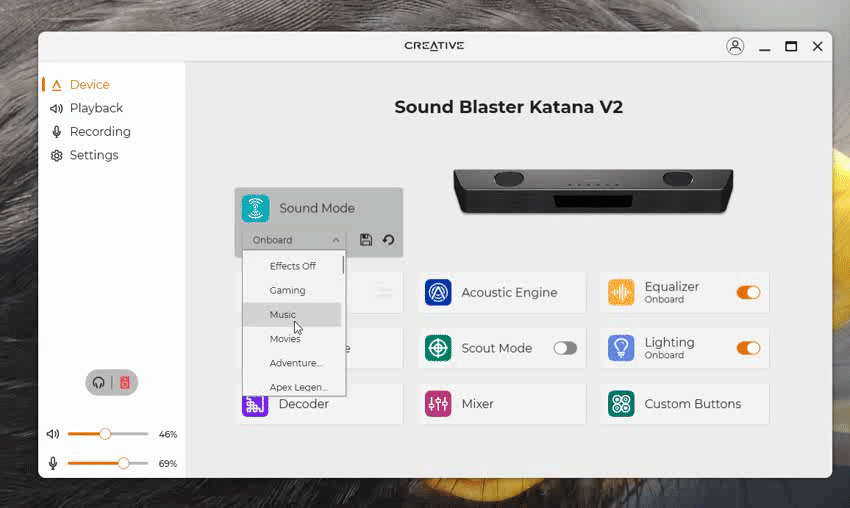Click the Katana V2 soundbar image

click(593, 190)
